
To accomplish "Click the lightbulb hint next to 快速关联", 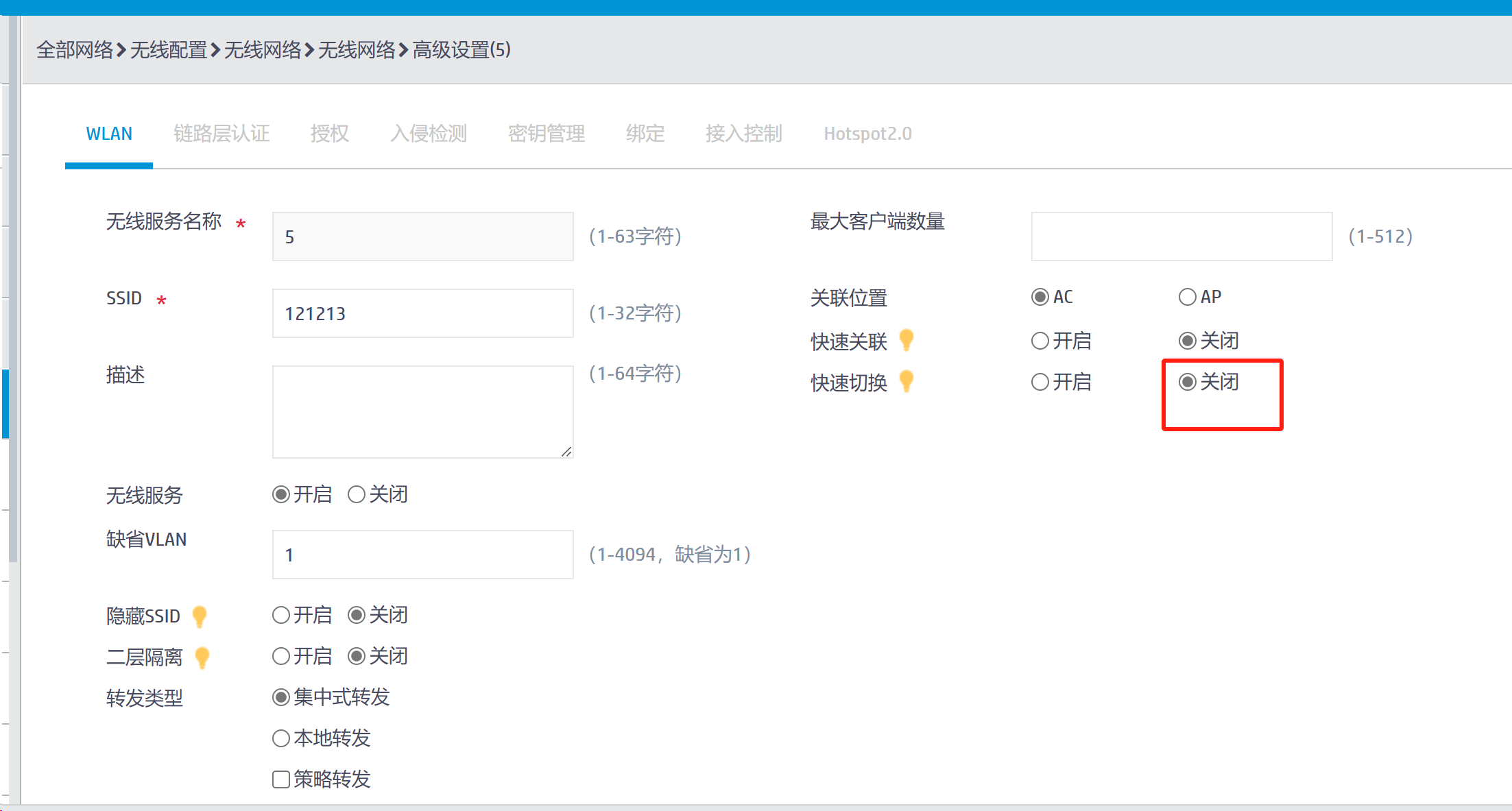I will pos(906,339).
